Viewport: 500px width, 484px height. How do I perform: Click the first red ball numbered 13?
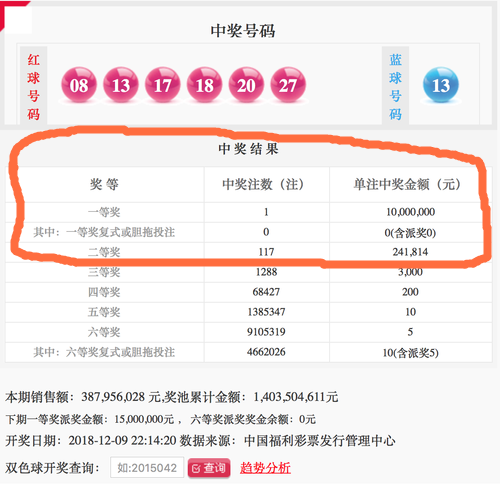pyautogui.click(x=121, y=85)
